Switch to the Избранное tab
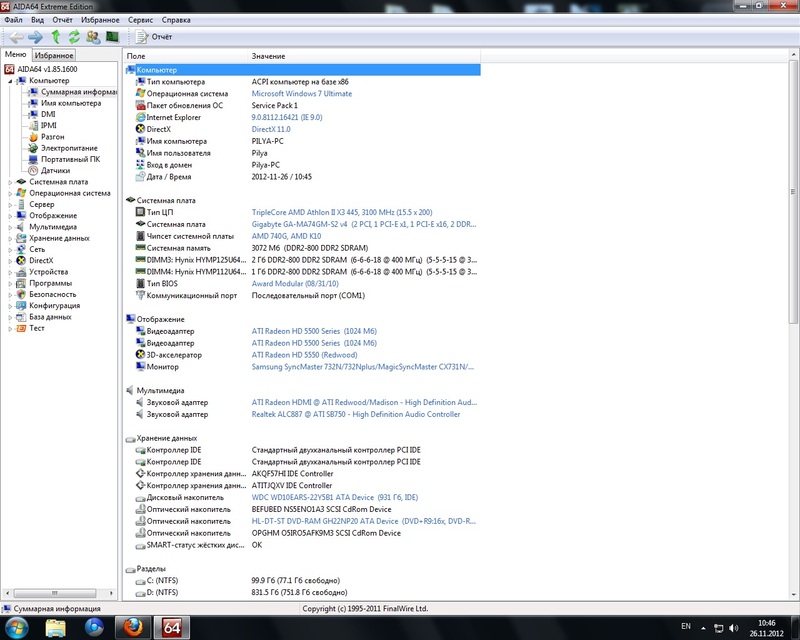Image resolution: width=800 pixels, height=640 pixels. (53, 55)
